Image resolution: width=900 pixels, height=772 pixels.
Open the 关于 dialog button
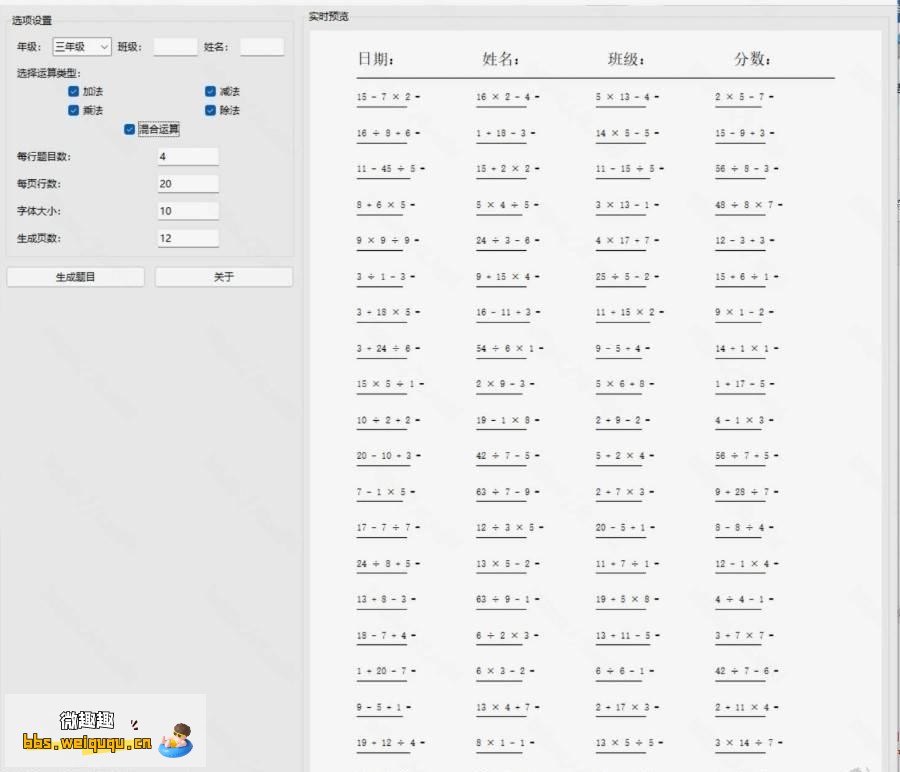pos(224,277)
